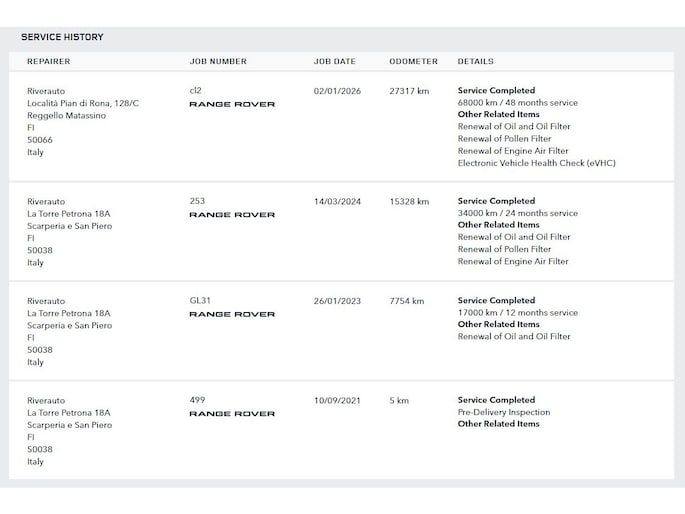685x514 pixels.
Task: Click the 7754 km odometer reading
Action: pos(407,301)
